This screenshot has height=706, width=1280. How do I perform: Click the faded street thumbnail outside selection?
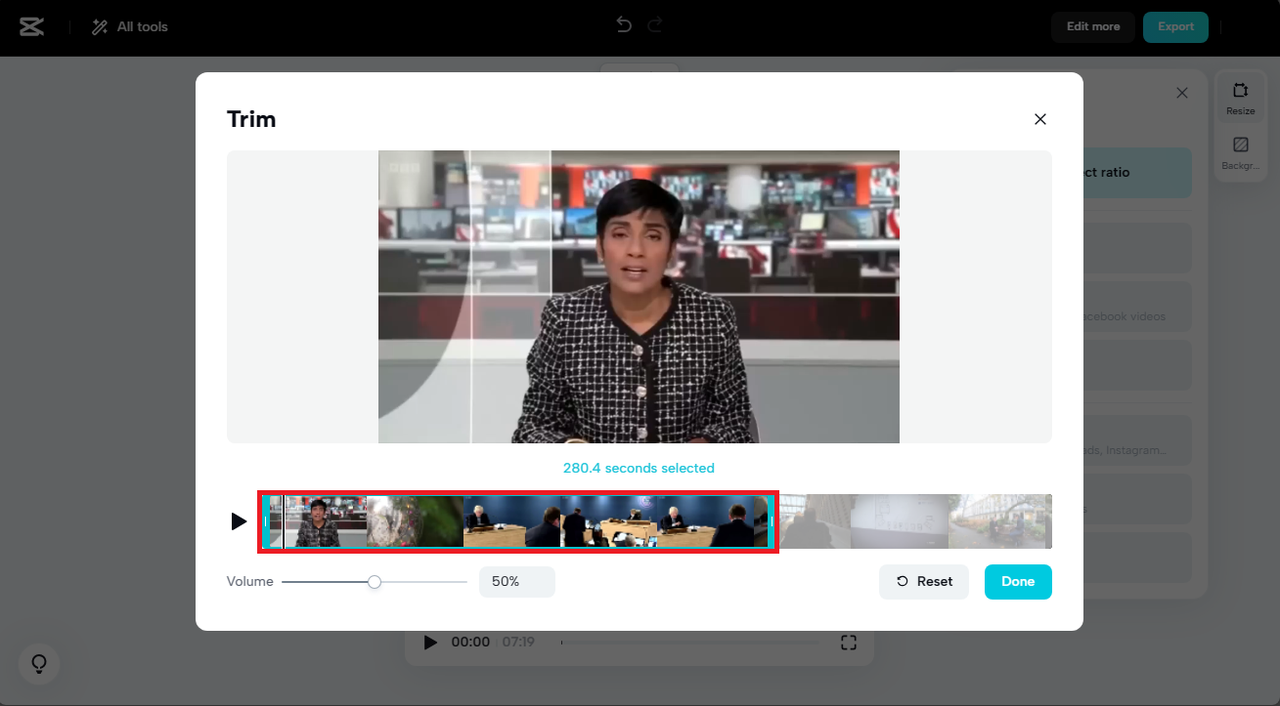1000,521
